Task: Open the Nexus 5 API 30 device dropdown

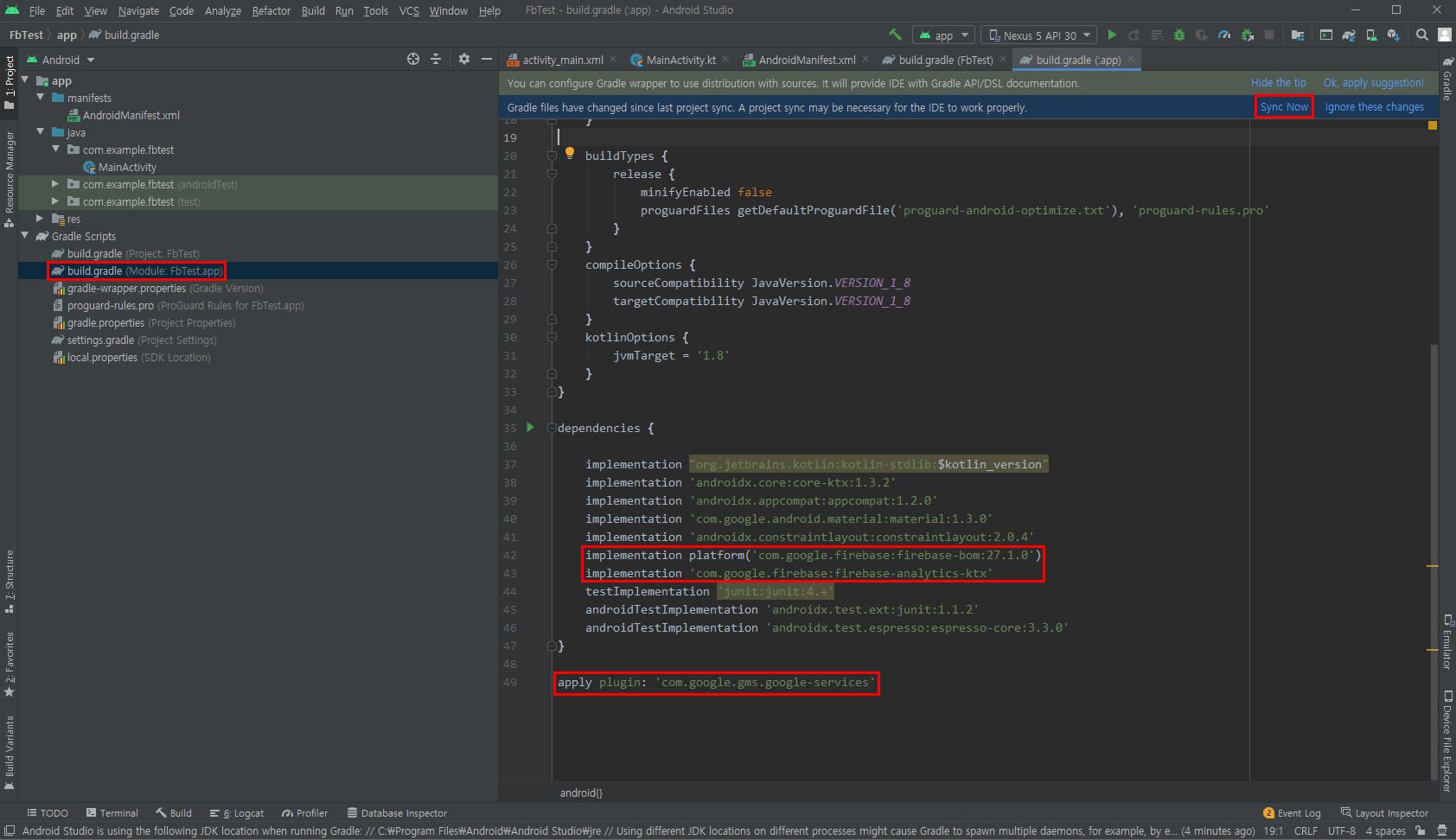Action: pos(1040,35)
